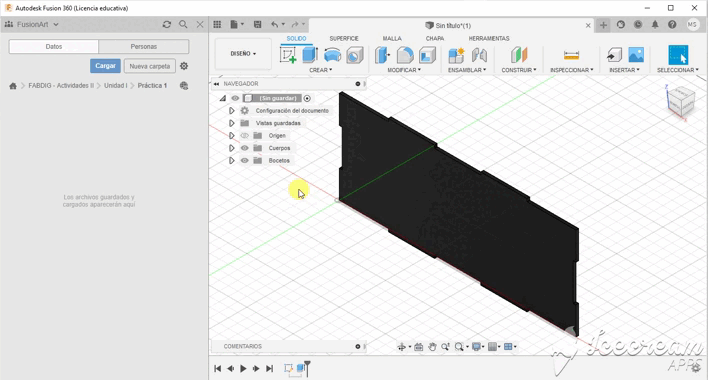Open the Measure tool under Inspeccionar
708x380 pixels.
pyautogui.click(x=571, y=55)
